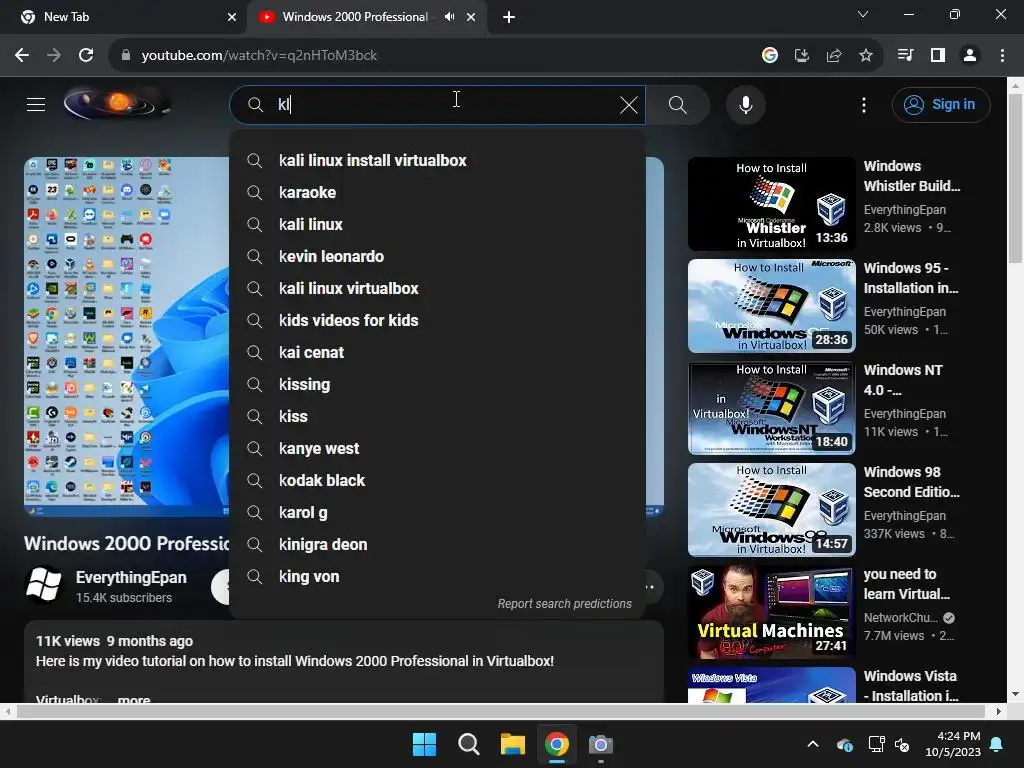Open the Chrome profile avatar icon

pos(970,56)
